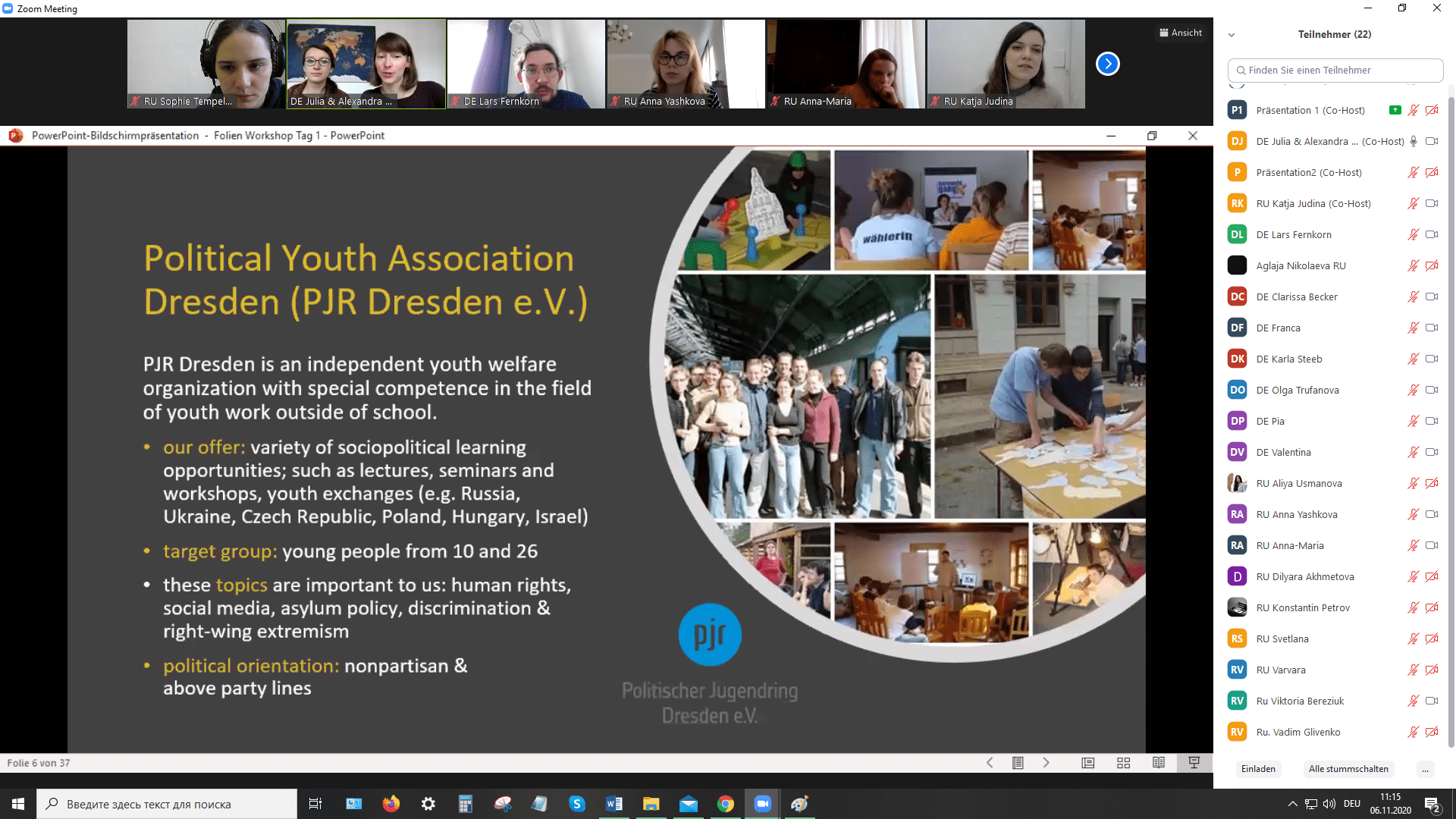
Task: Open the Ansicht view menu
Action: coord(1181,33)
